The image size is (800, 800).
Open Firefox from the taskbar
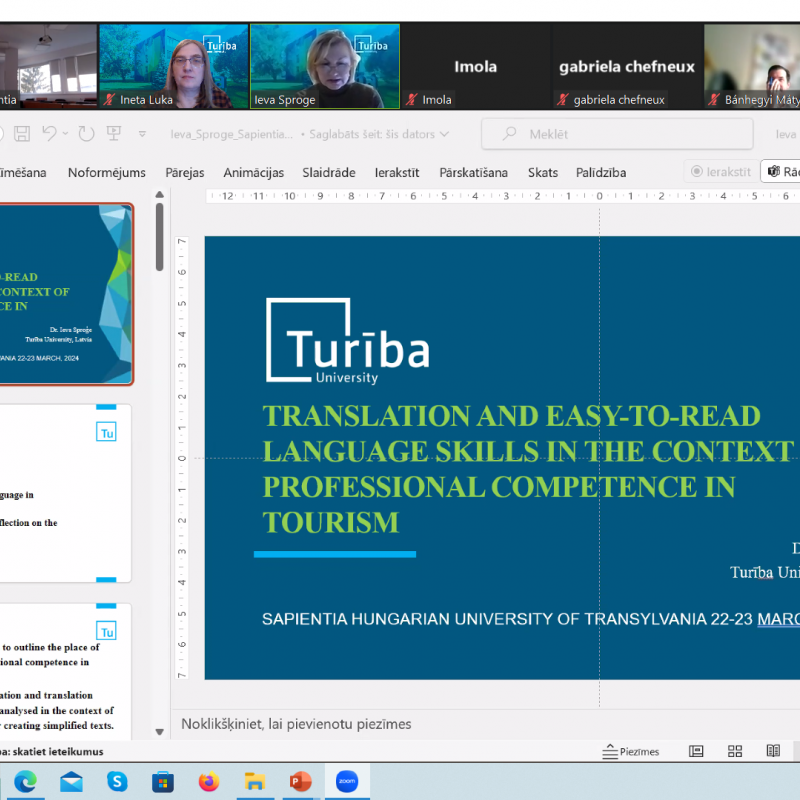pos(209,782)
